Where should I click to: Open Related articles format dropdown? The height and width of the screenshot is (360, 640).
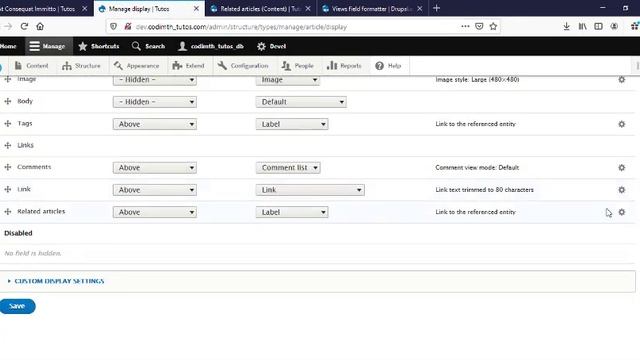(292, 212)
